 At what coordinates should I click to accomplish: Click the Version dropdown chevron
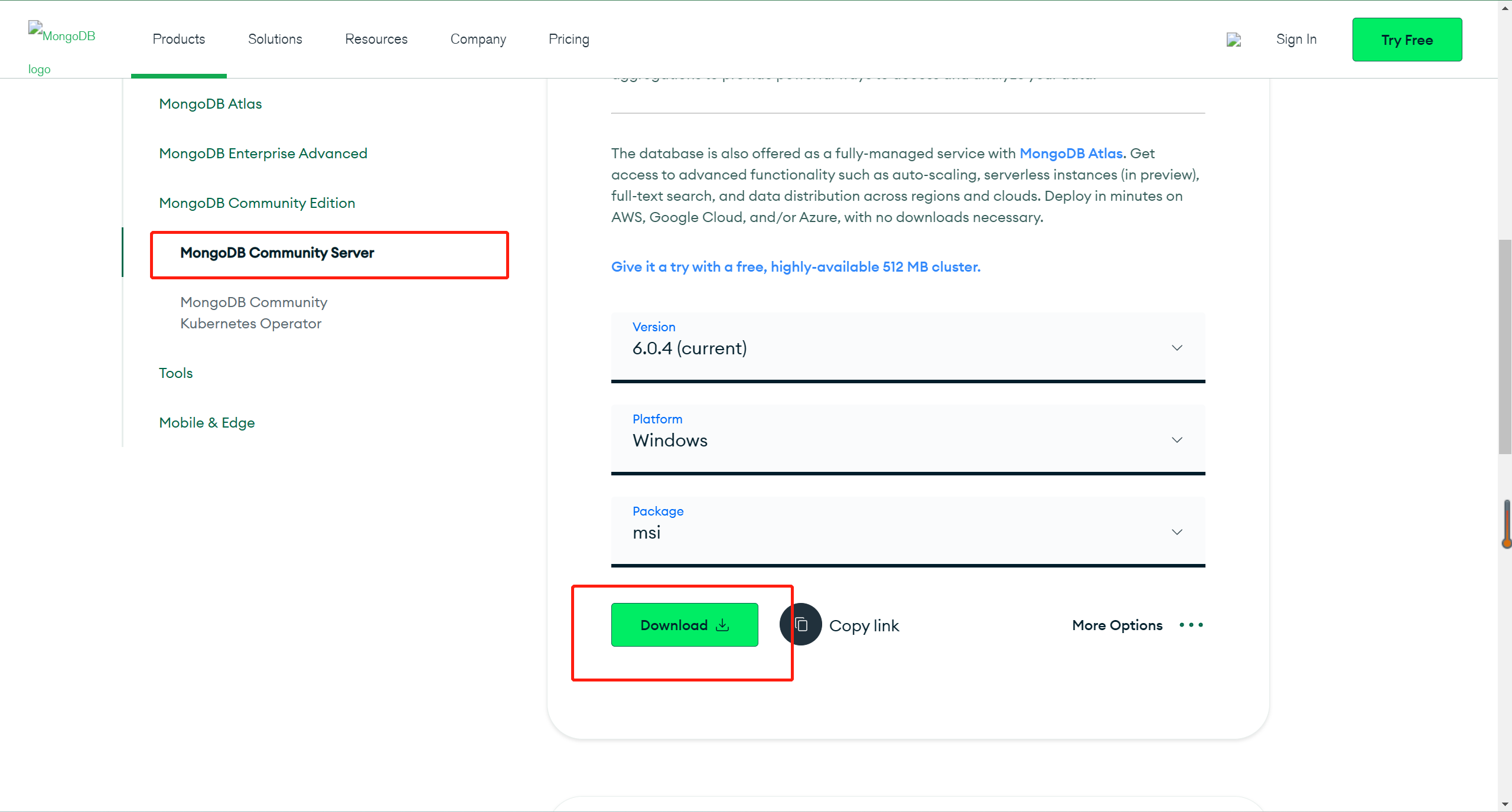(1178, 348)
